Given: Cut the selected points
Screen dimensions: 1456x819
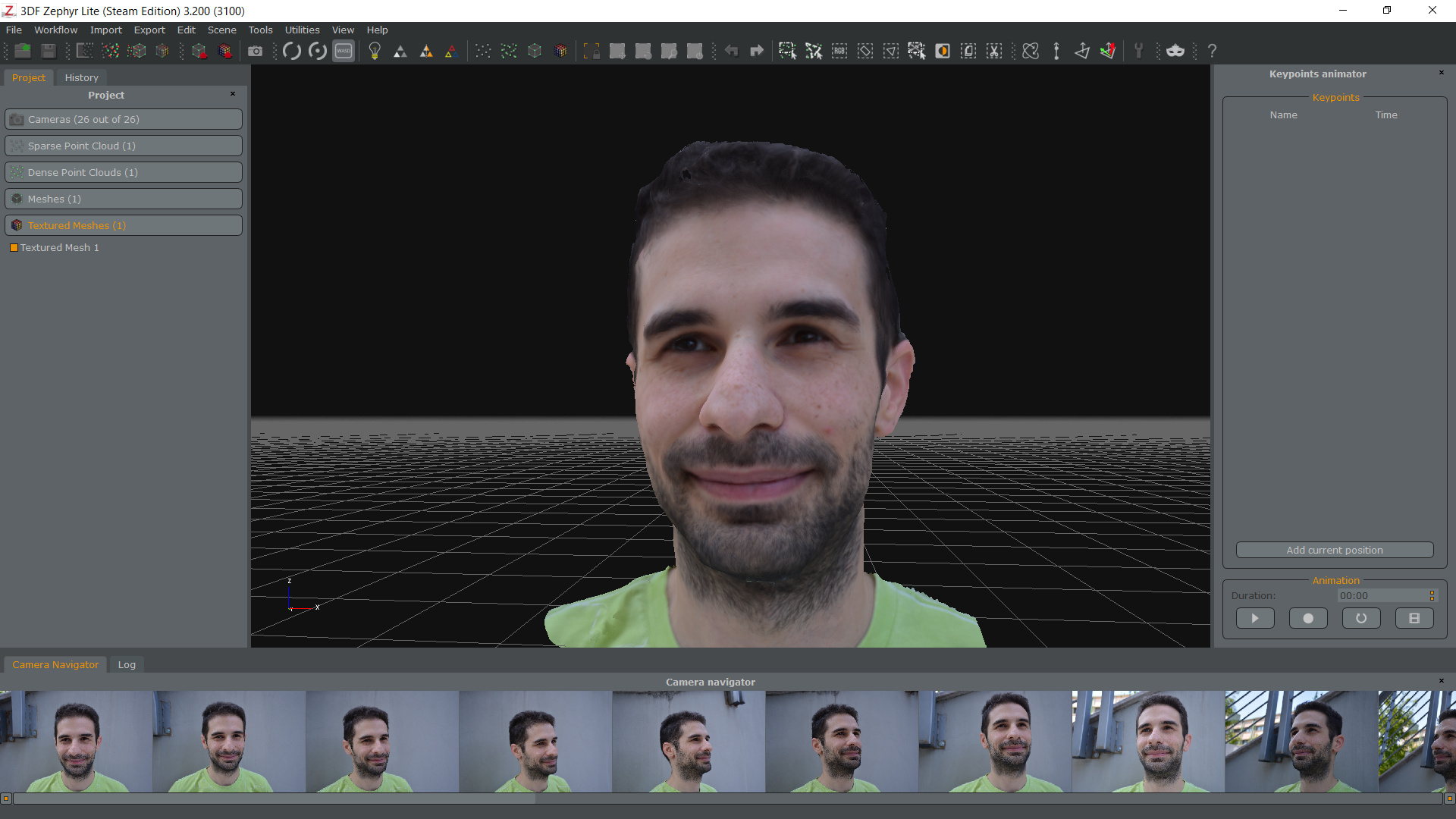Looking at the screenshot, I should 993,51.
